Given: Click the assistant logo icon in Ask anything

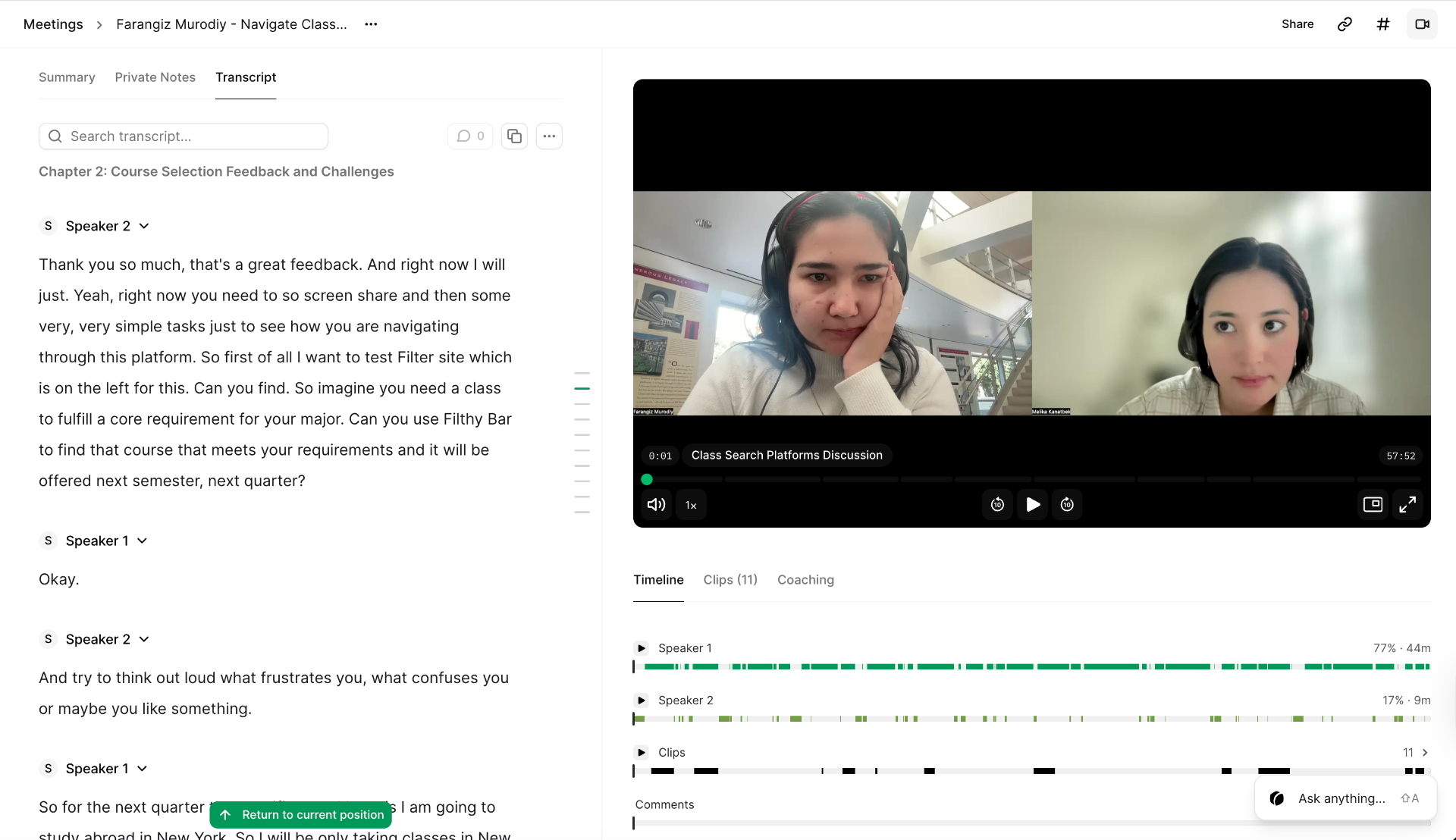Looking at the screenshot, I should click(x=1277, y=798).
